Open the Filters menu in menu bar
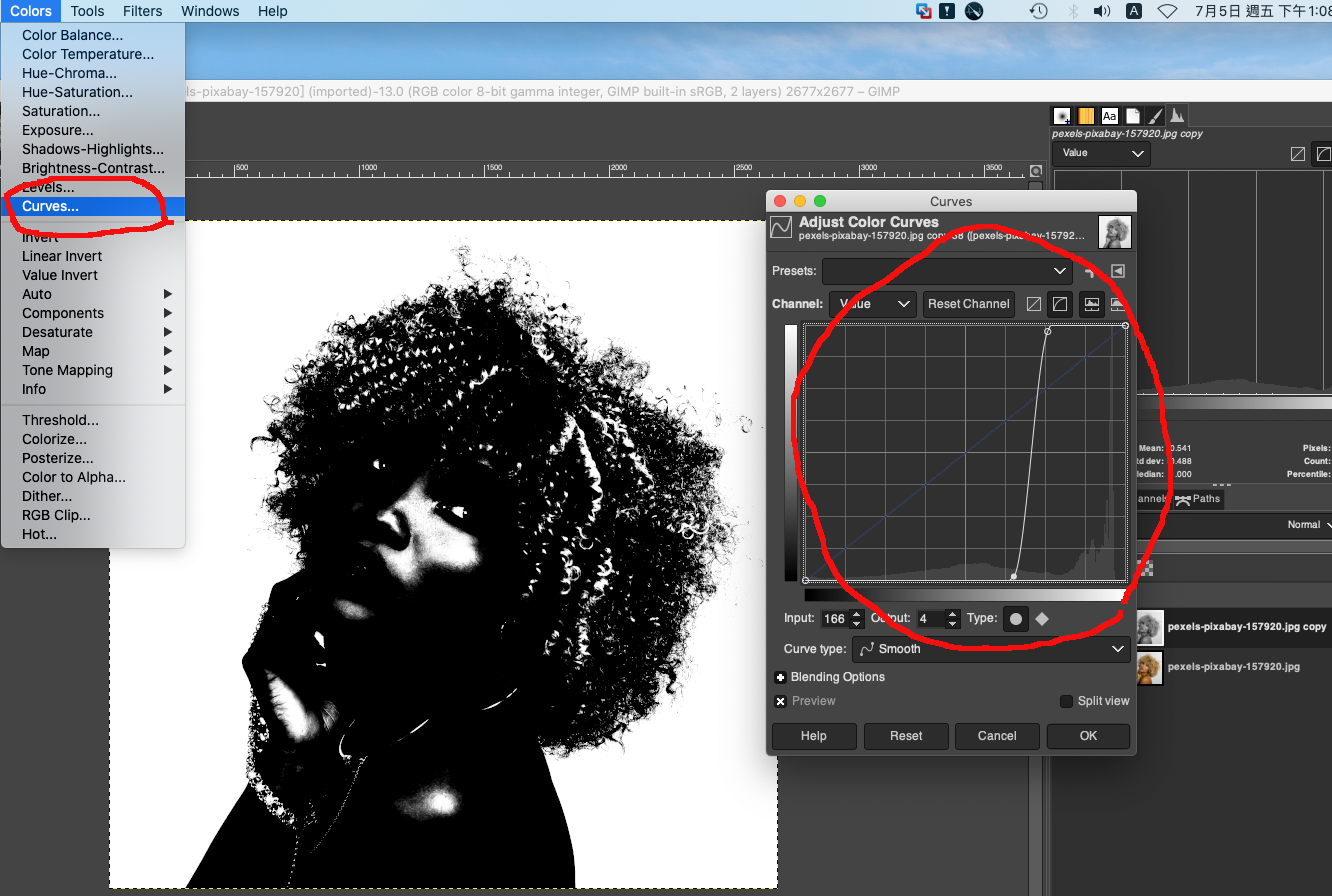Image resolution: width=1332 pixels, height=896 pixels. (142, 11)
